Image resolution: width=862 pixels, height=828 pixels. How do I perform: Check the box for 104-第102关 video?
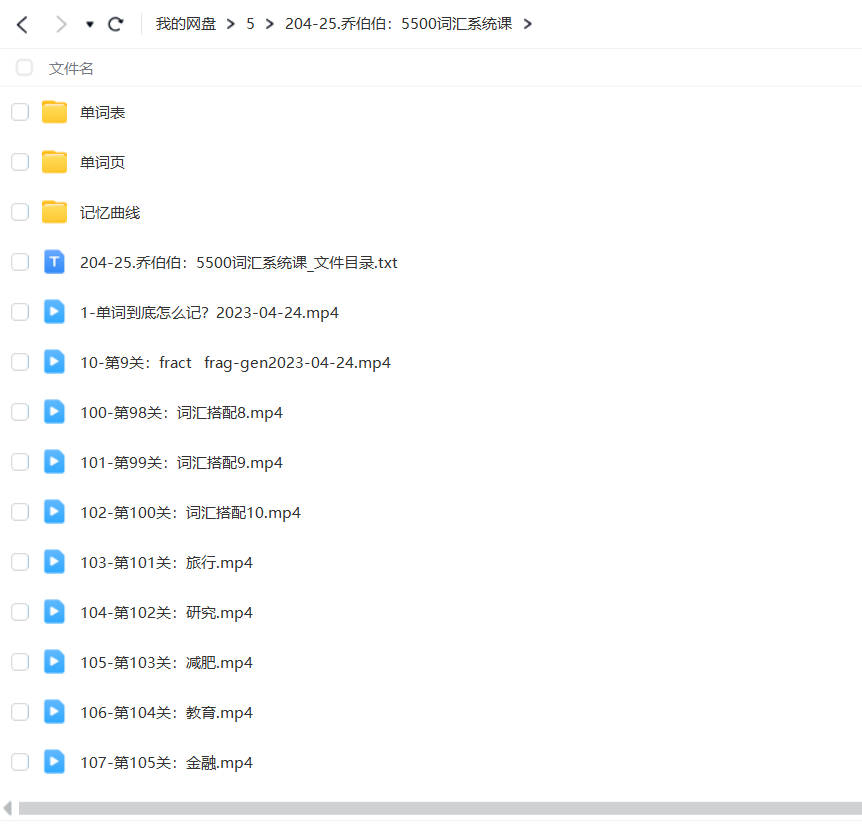[x=20, y=612]
